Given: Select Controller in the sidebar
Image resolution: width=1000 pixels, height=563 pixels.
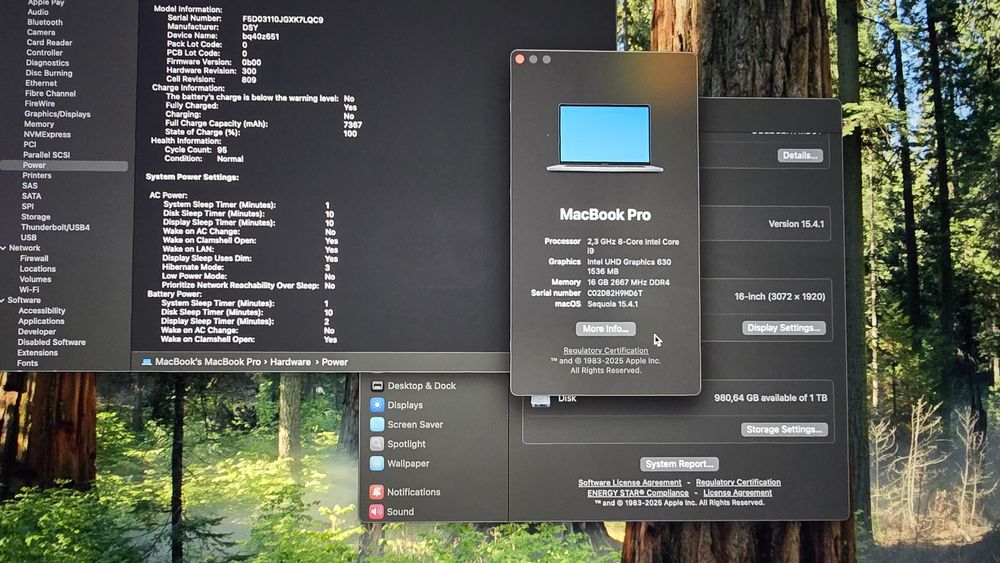Looking at the screenshot, I should pos(45,53).
